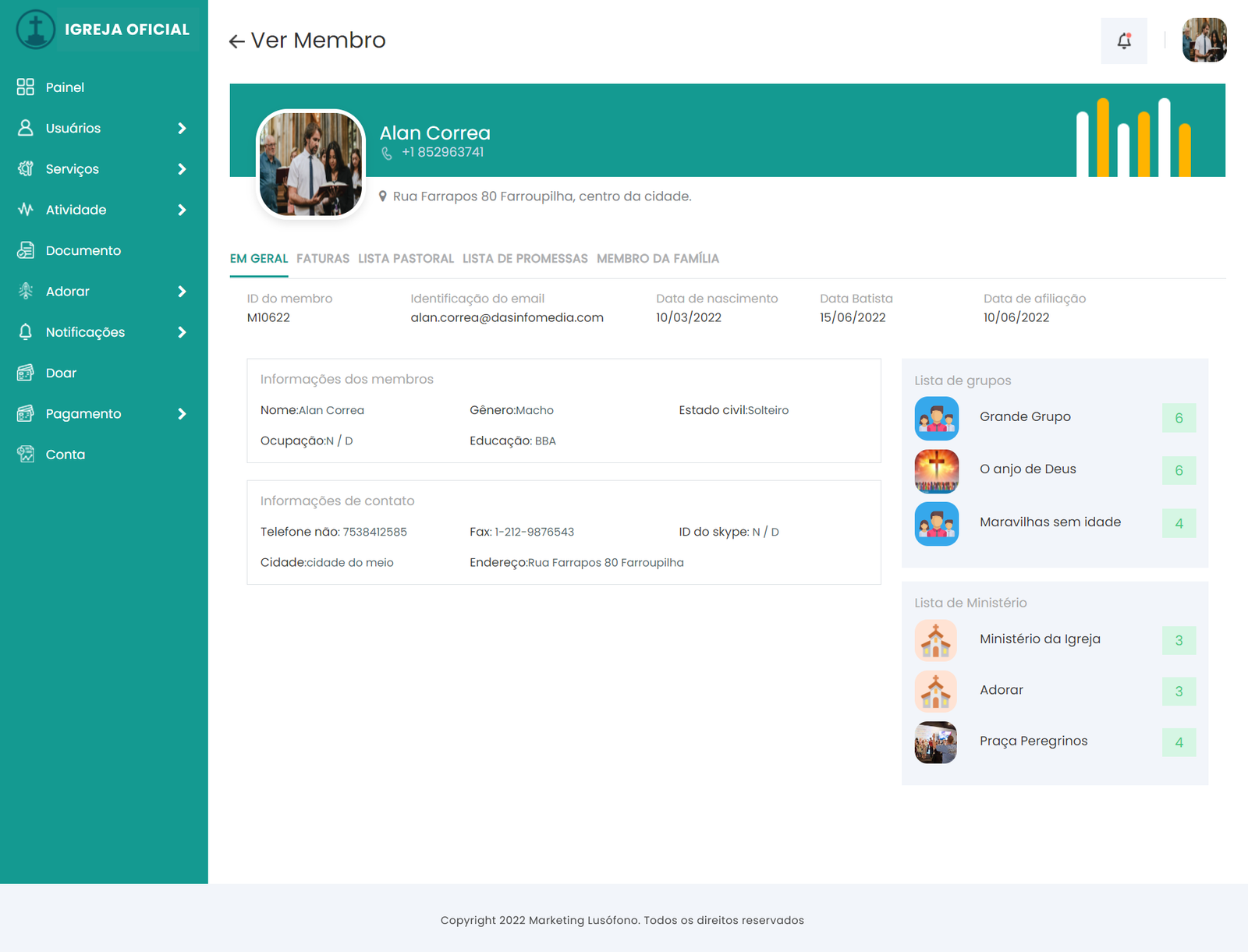
Task: Open the notification bell icon
Action: (x=1123, y=41)
